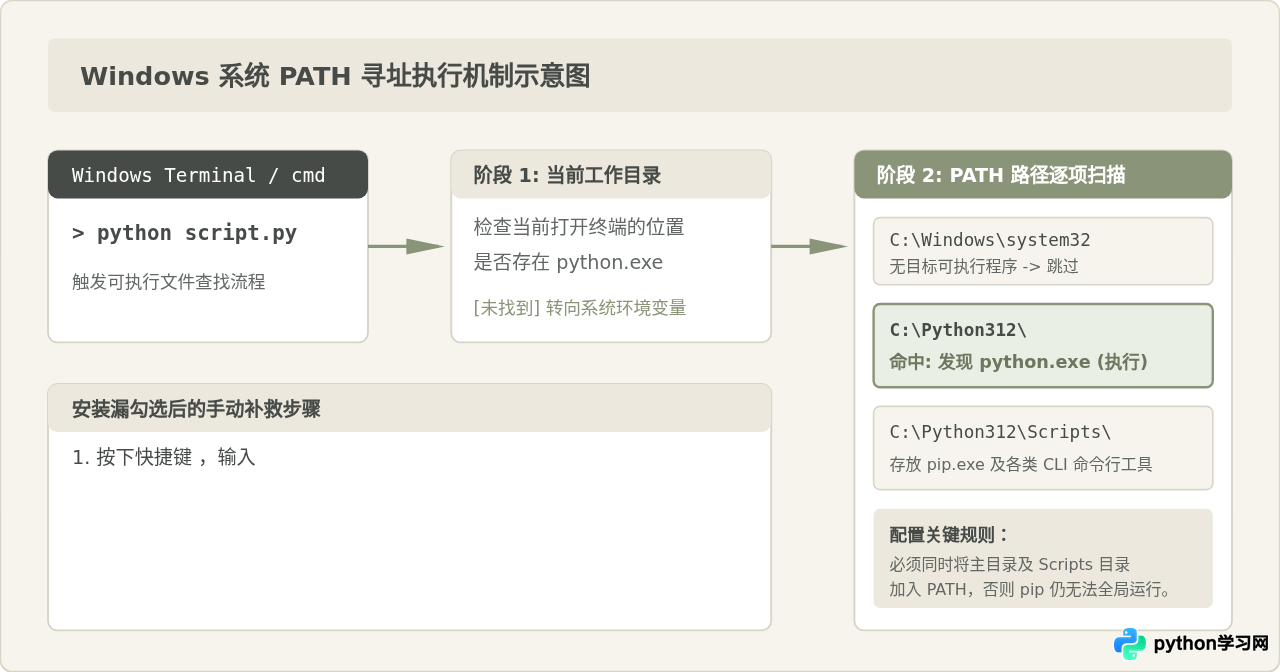Select the header 阶段 1: 当前工作目录
The width and height of the screenshot is (1280, 672).
[x=611, y=175]
